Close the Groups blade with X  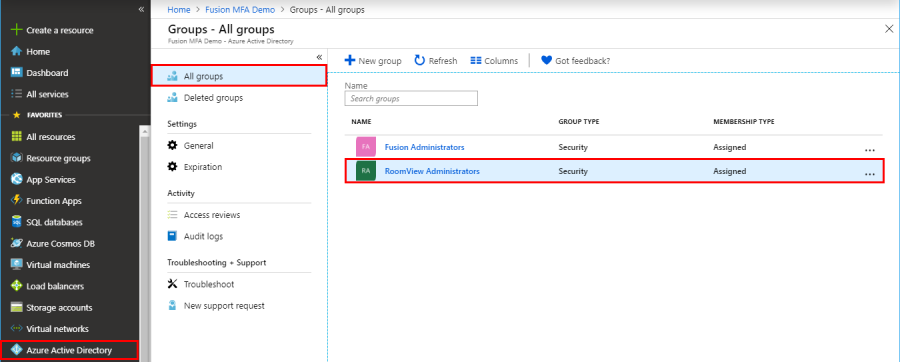tap(889, 29)
